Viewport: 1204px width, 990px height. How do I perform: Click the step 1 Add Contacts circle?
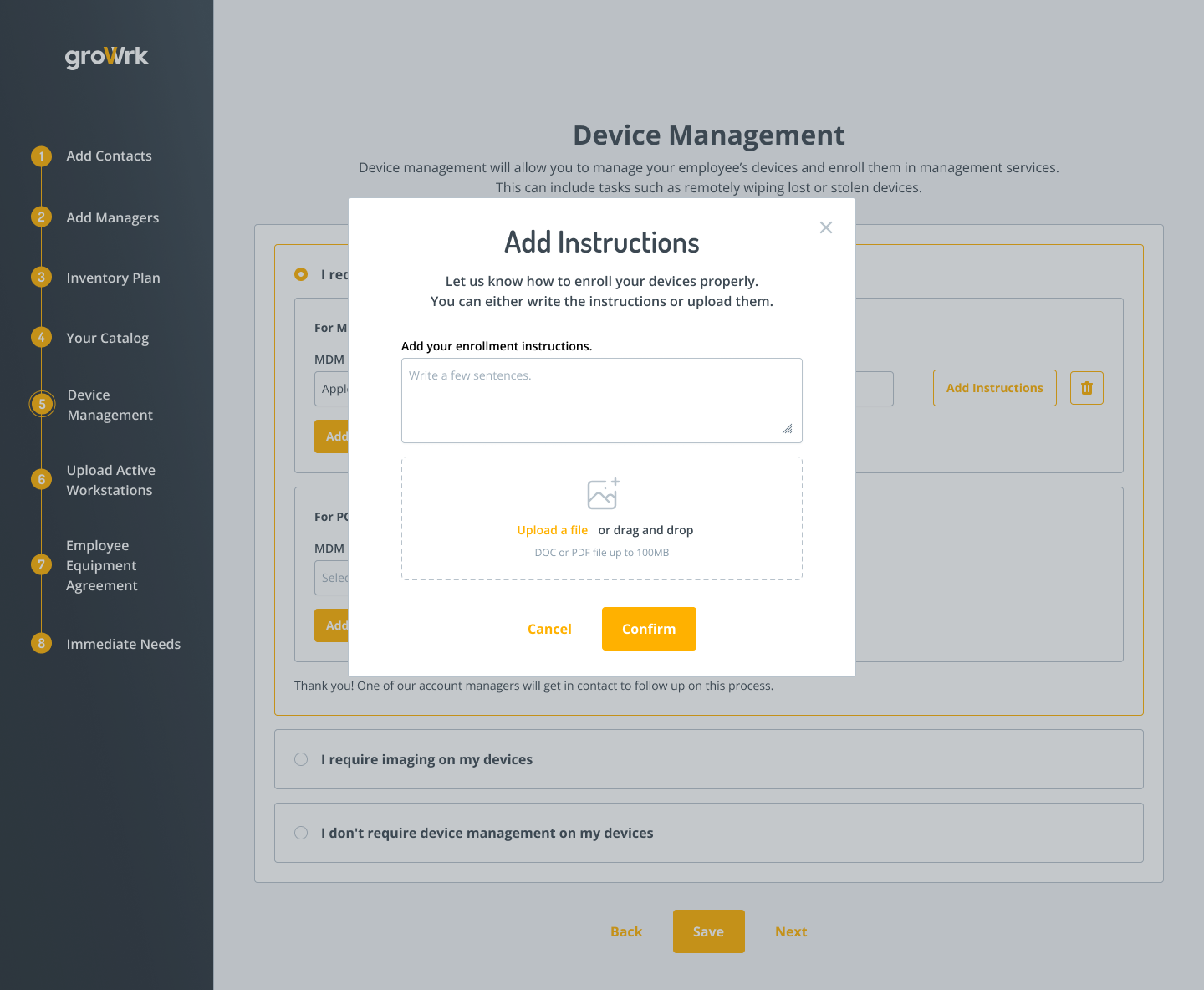click(x=41, y=156)
